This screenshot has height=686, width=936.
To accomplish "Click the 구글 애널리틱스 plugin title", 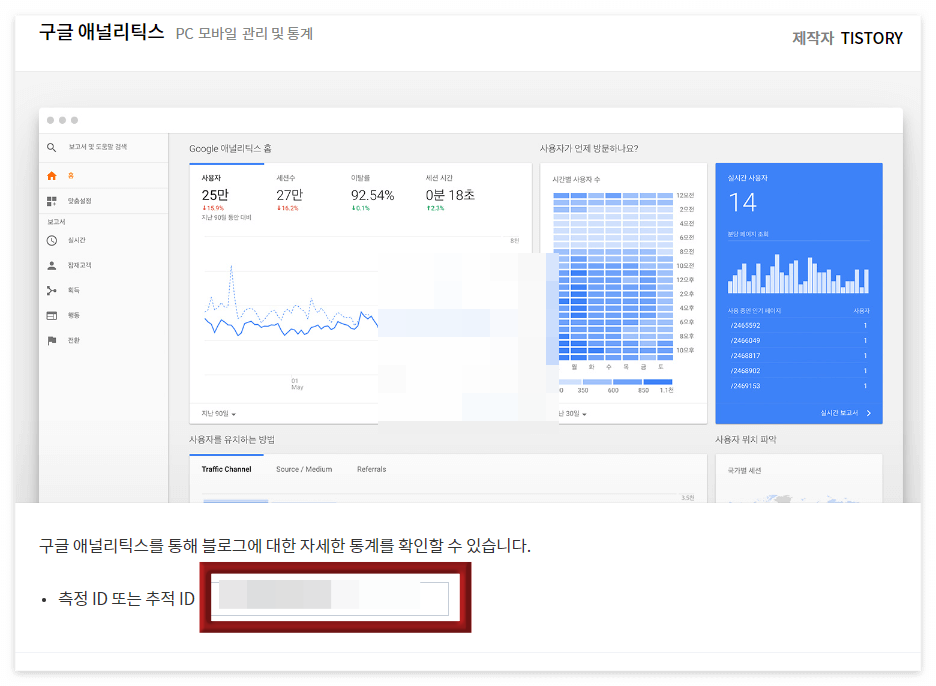I will 101,32.
